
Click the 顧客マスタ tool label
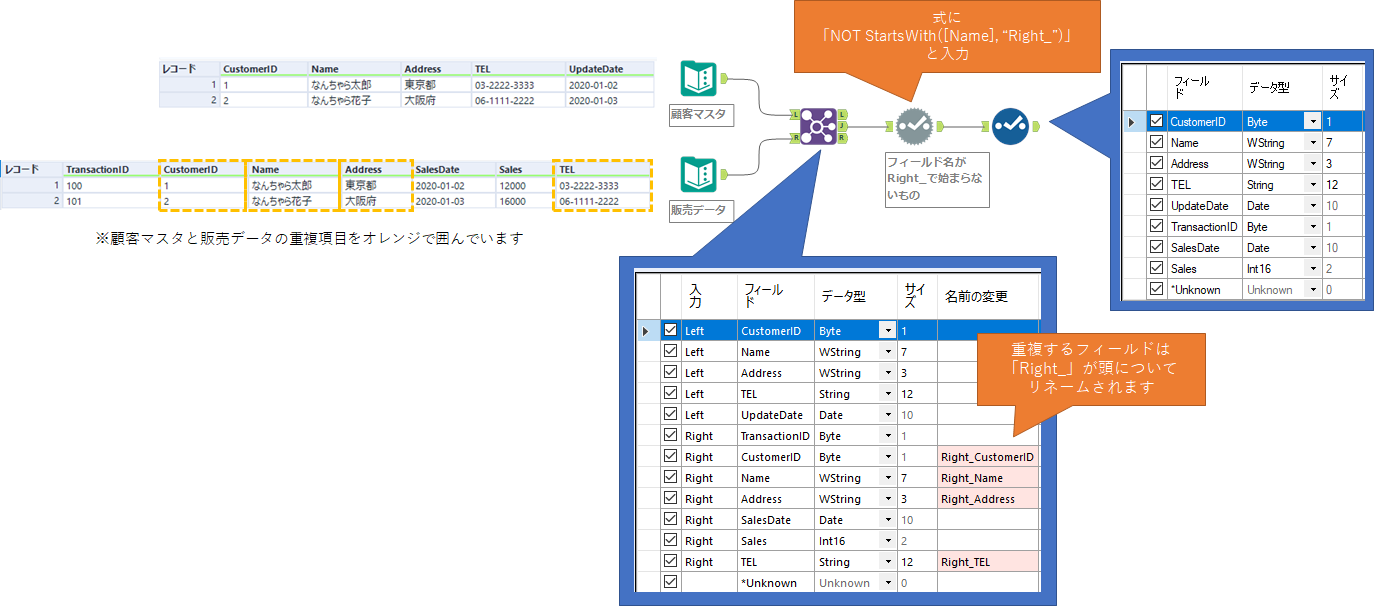pos(700,116)
